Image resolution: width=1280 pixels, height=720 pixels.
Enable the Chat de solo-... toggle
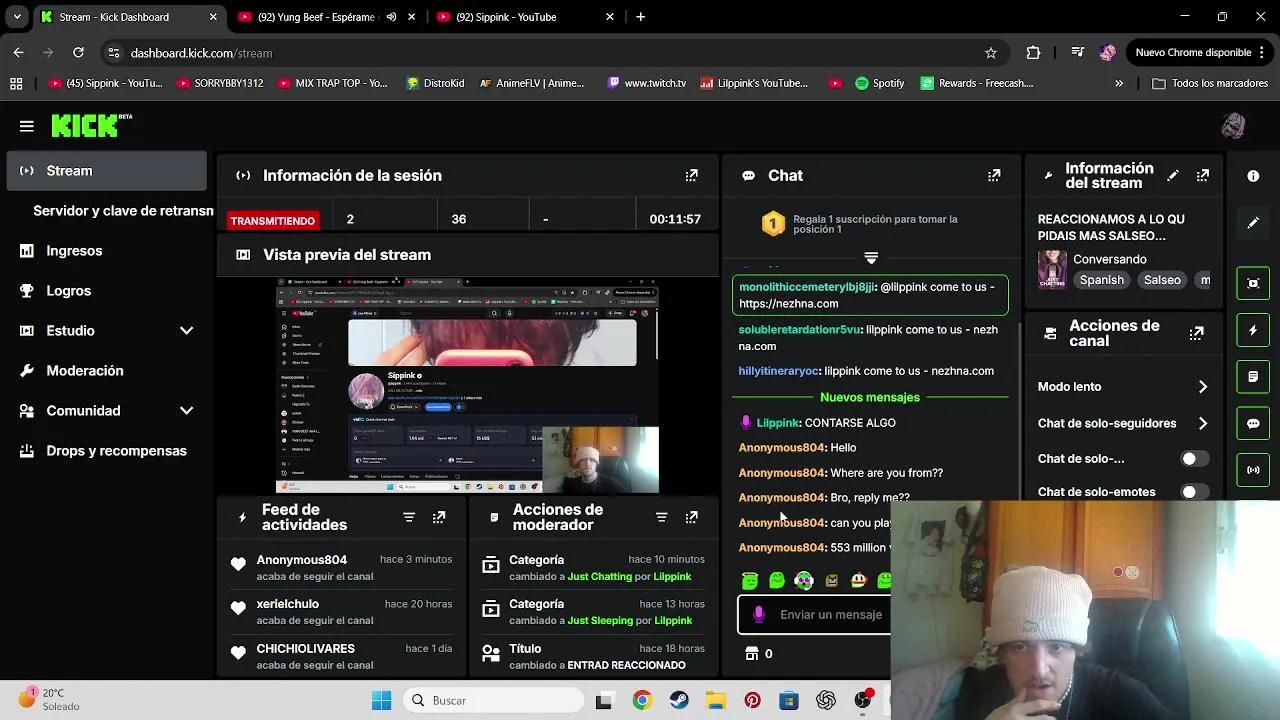click(x=1194, y=459)
